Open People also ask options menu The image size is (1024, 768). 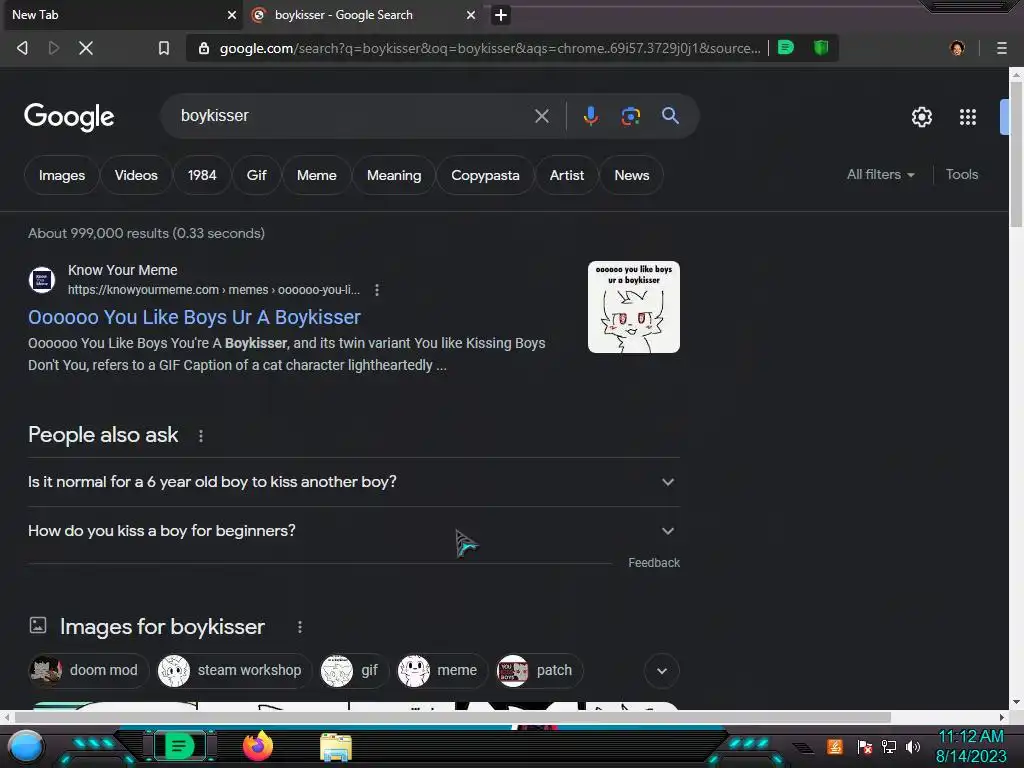(x=200, y=436)
